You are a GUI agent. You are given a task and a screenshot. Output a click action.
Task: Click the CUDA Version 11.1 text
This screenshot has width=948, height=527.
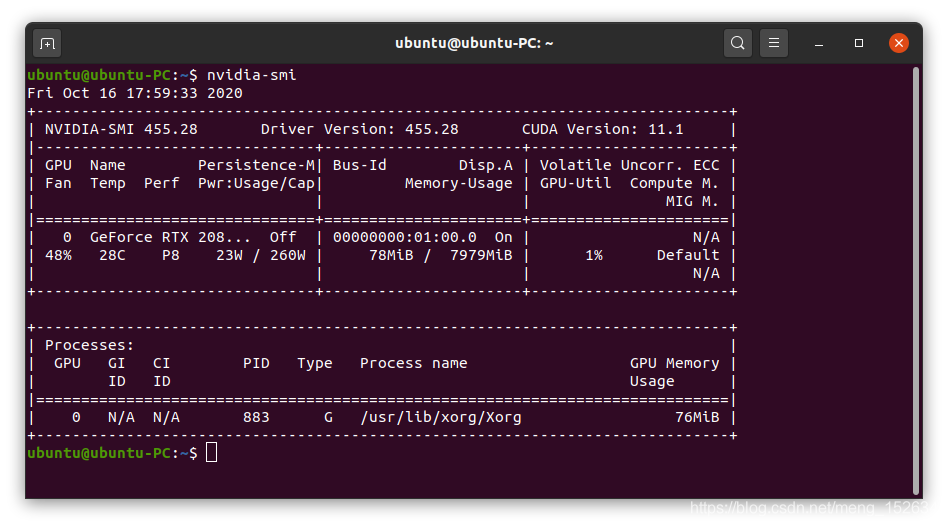tap(603, 129)
